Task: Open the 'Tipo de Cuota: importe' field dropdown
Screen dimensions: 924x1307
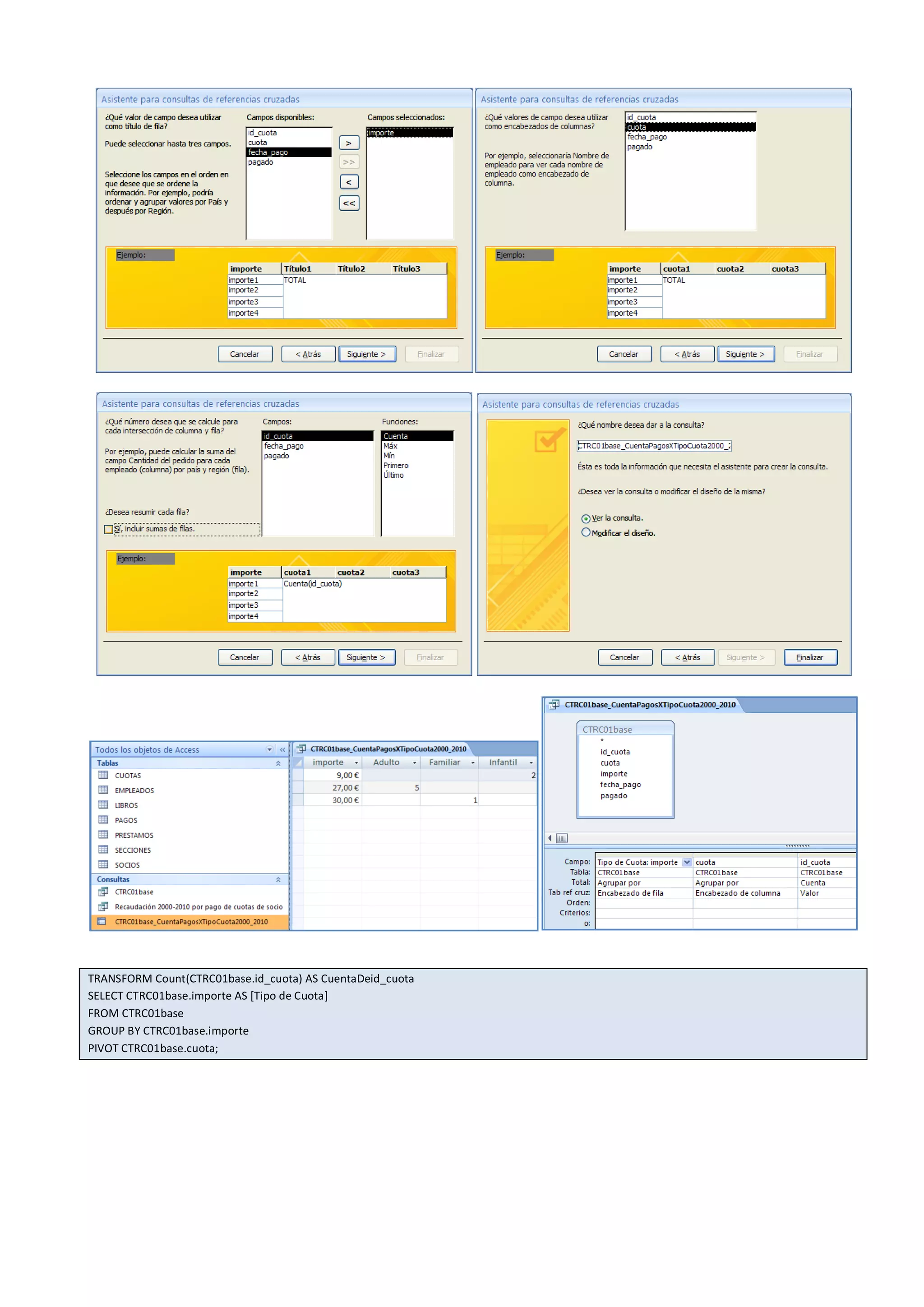Action: coord(687,862)
